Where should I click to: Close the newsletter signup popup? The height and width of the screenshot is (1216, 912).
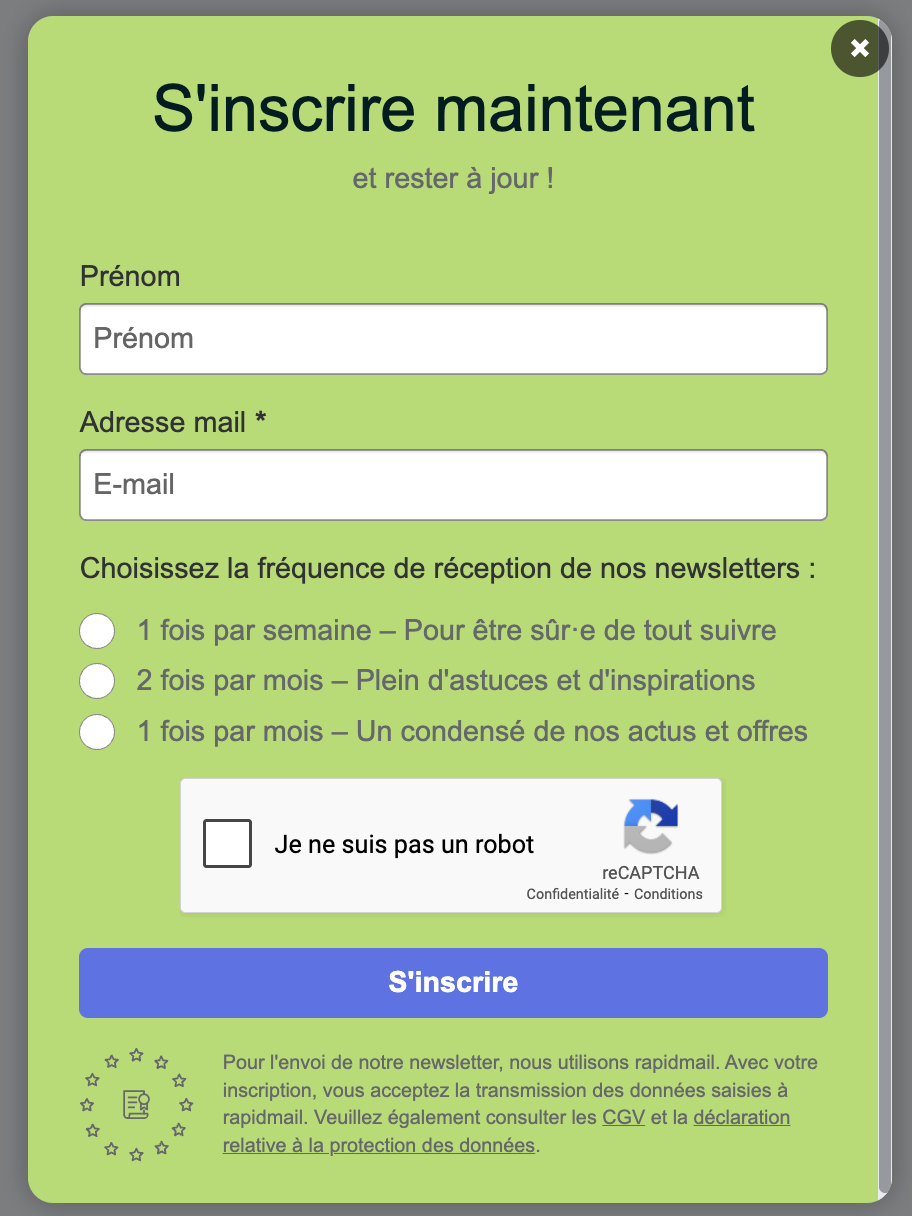859,48
